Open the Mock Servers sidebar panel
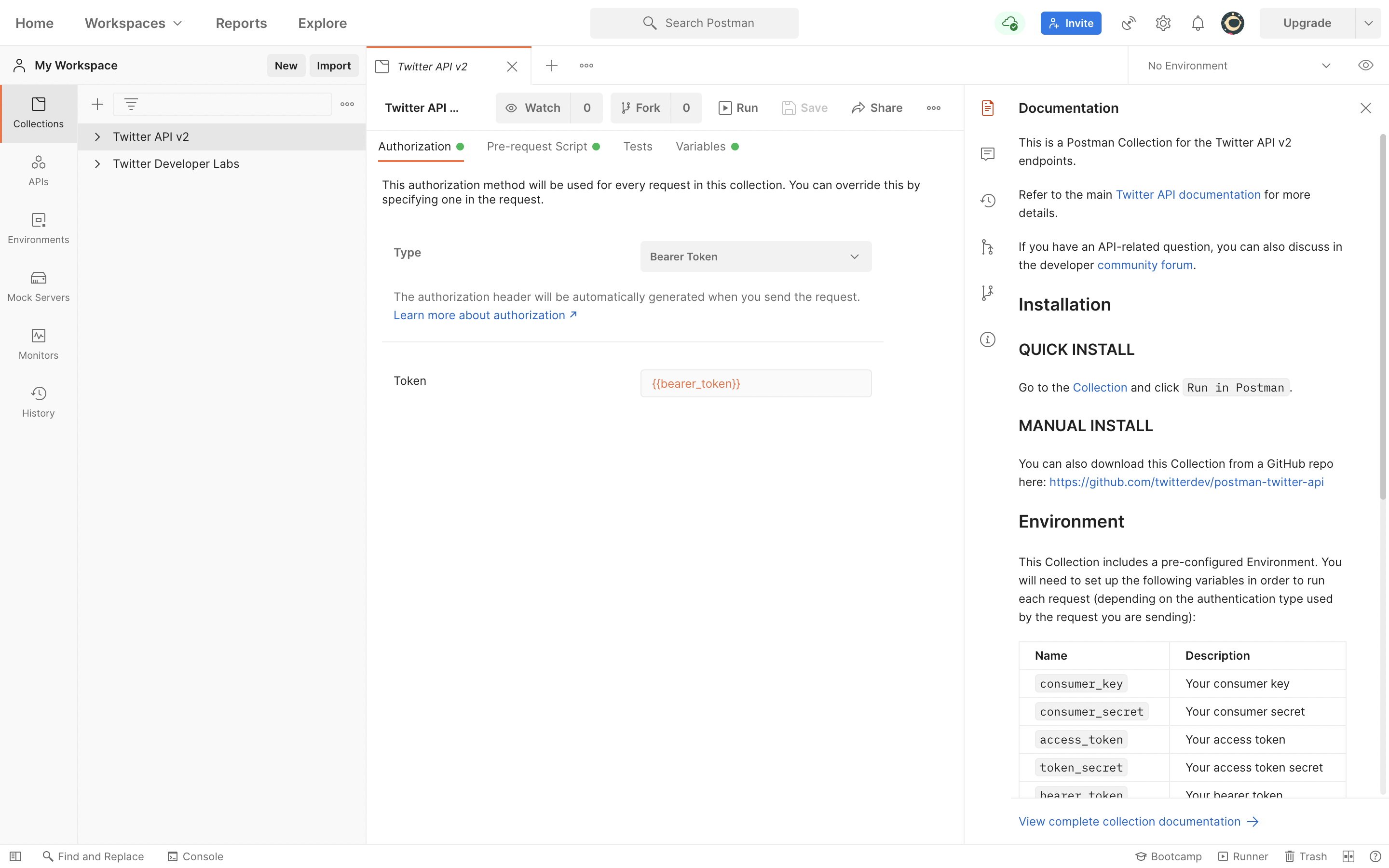The image size is (1389, 868). tap(39, 286)
